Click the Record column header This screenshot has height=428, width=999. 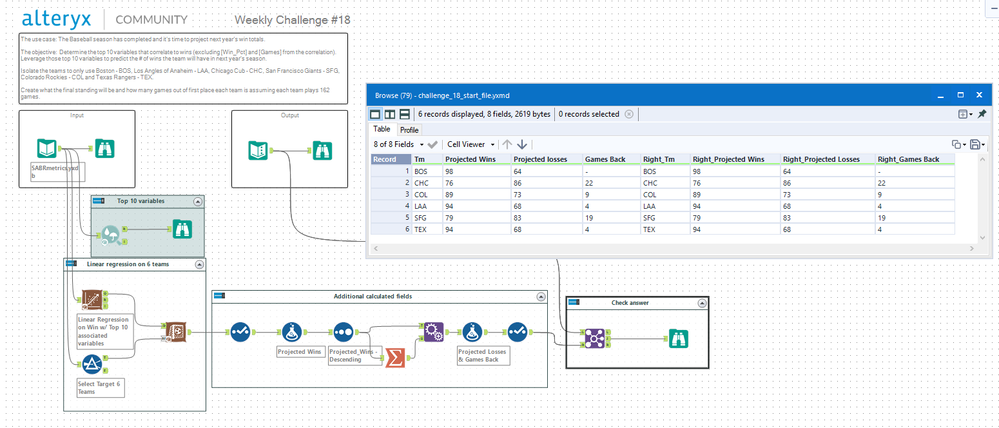(x=391, y=159)
